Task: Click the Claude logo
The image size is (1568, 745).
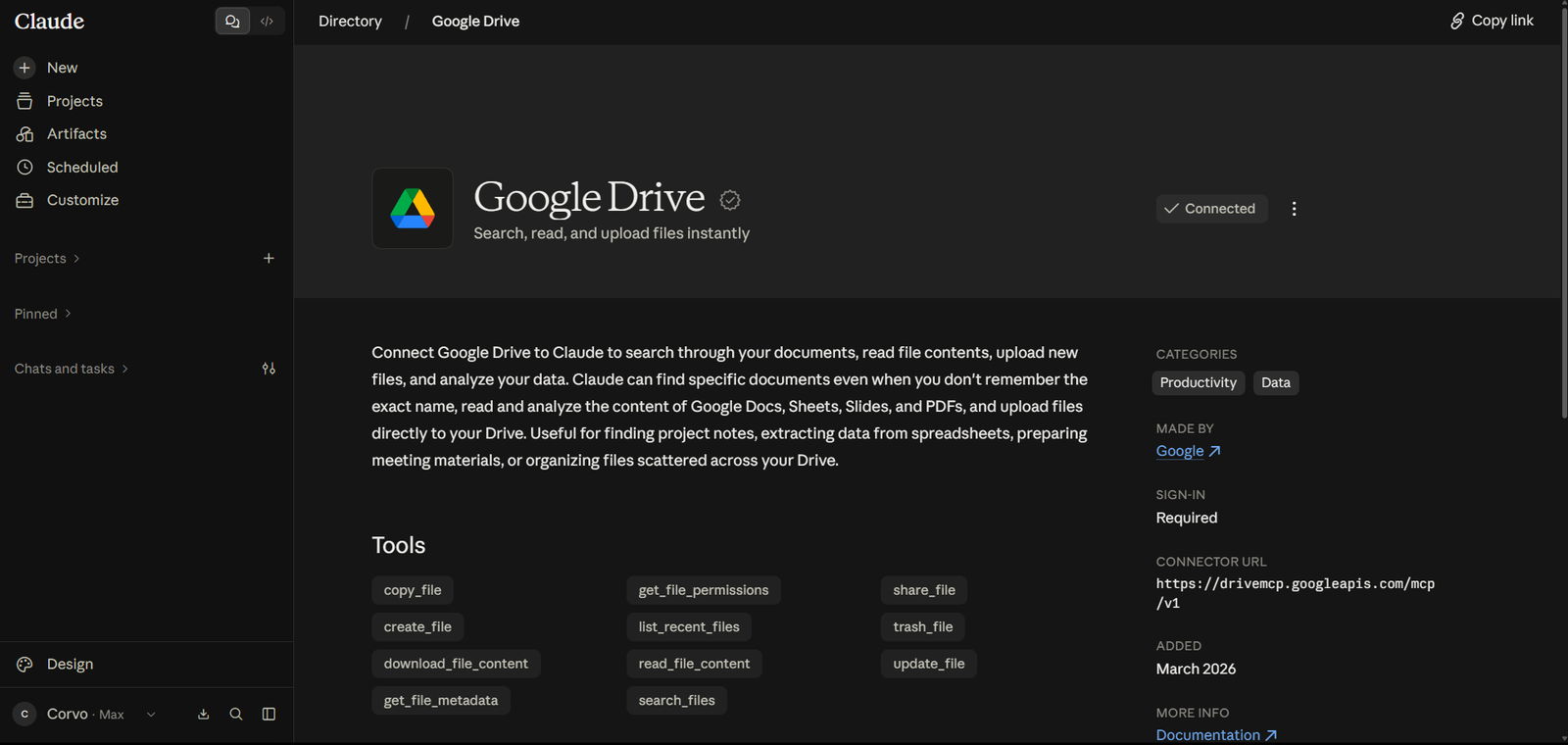Action: click(x=49, y=21)
